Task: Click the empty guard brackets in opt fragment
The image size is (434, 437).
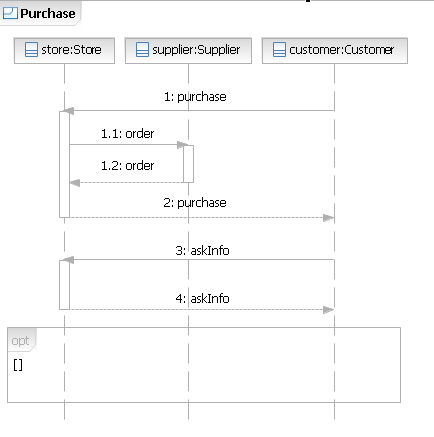Action: tap(18, 365)
